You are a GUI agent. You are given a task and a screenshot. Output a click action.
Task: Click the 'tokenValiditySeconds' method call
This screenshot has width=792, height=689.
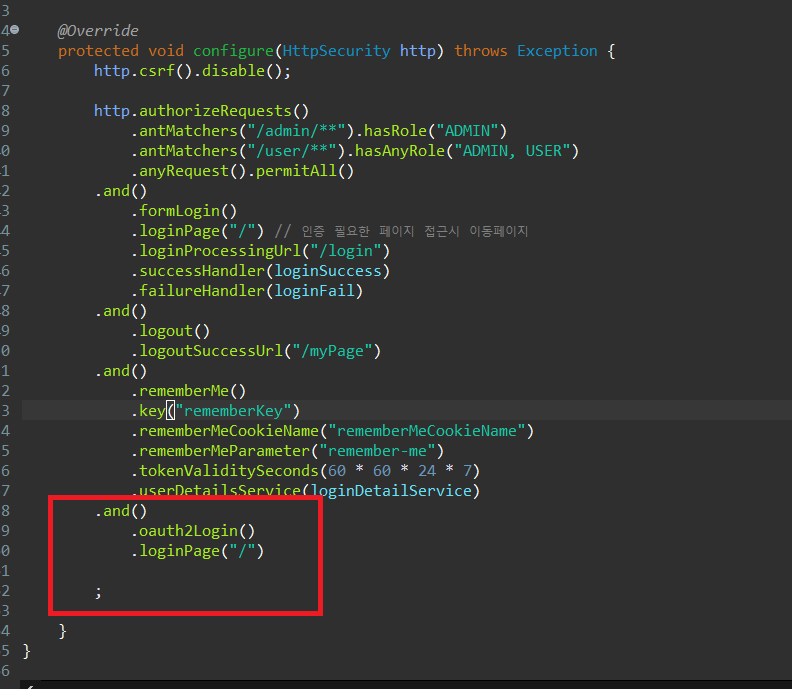click(229, 471)
